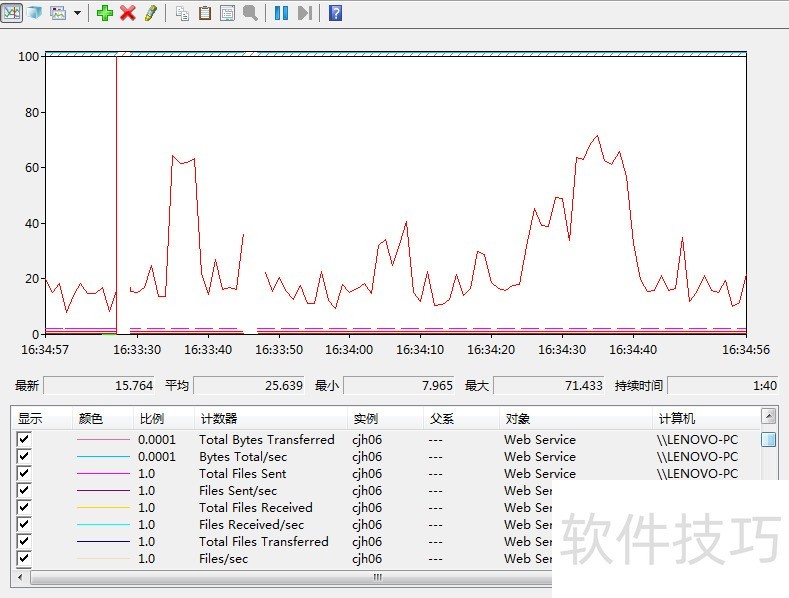Click the Total Bytes Transferred color line

point(103,439)
